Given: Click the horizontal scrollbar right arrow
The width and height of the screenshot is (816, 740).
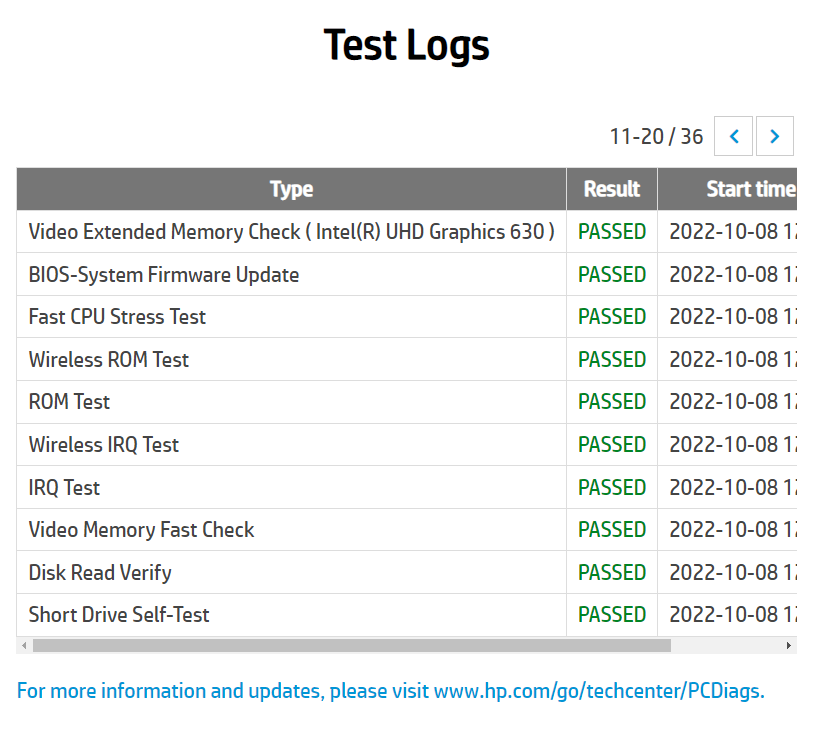Looking at the screenshot, I should [x=789, y=645].
